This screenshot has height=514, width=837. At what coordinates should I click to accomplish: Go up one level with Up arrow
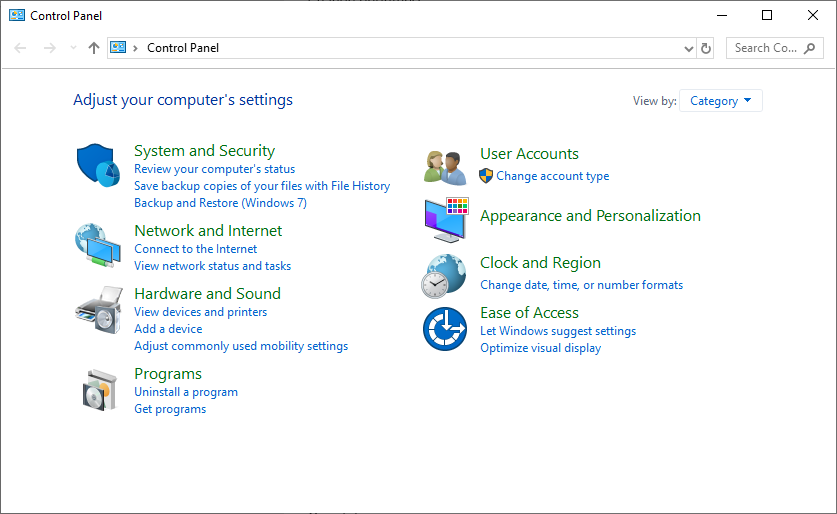pos(94,48)
